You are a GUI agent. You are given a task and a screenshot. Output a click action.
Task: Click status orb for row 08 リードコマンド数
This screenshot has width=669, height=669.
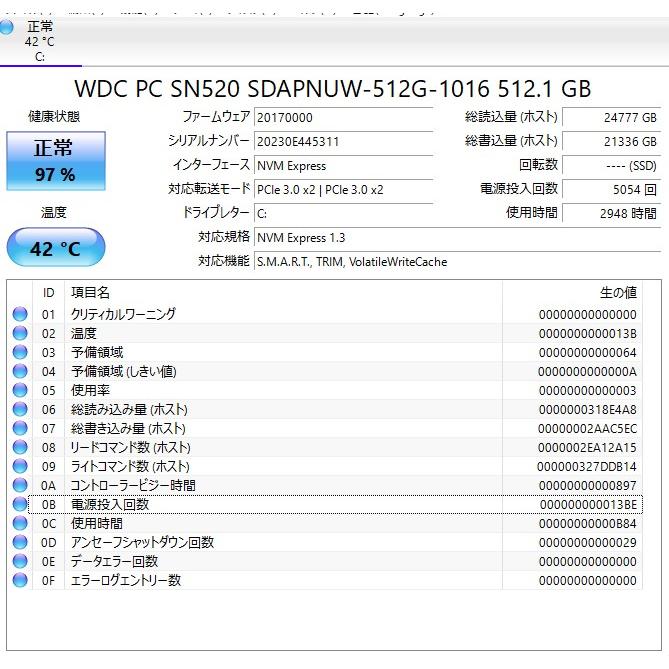tap(20, 447)
